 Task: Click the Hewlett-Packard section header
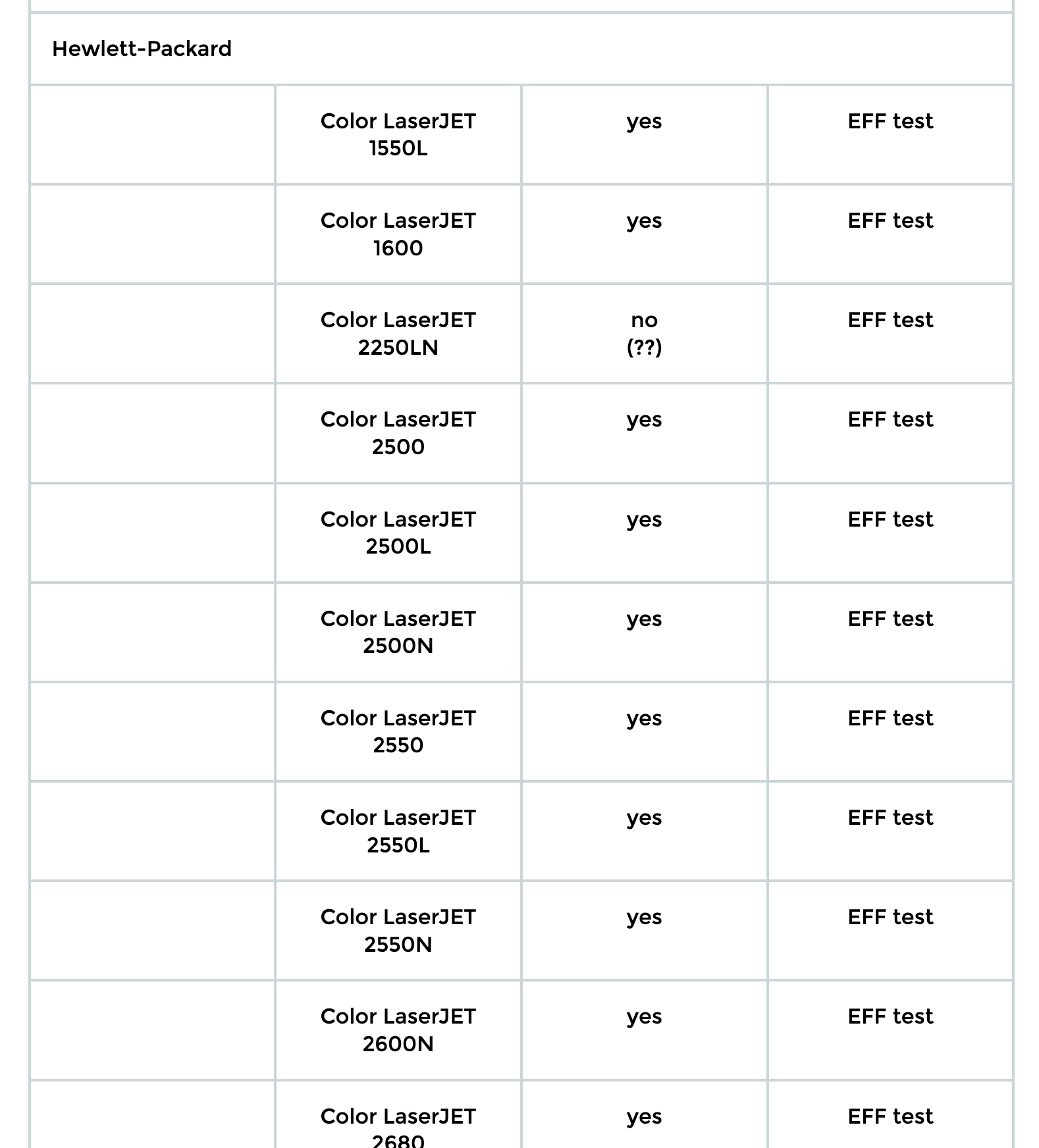point(142,49)
